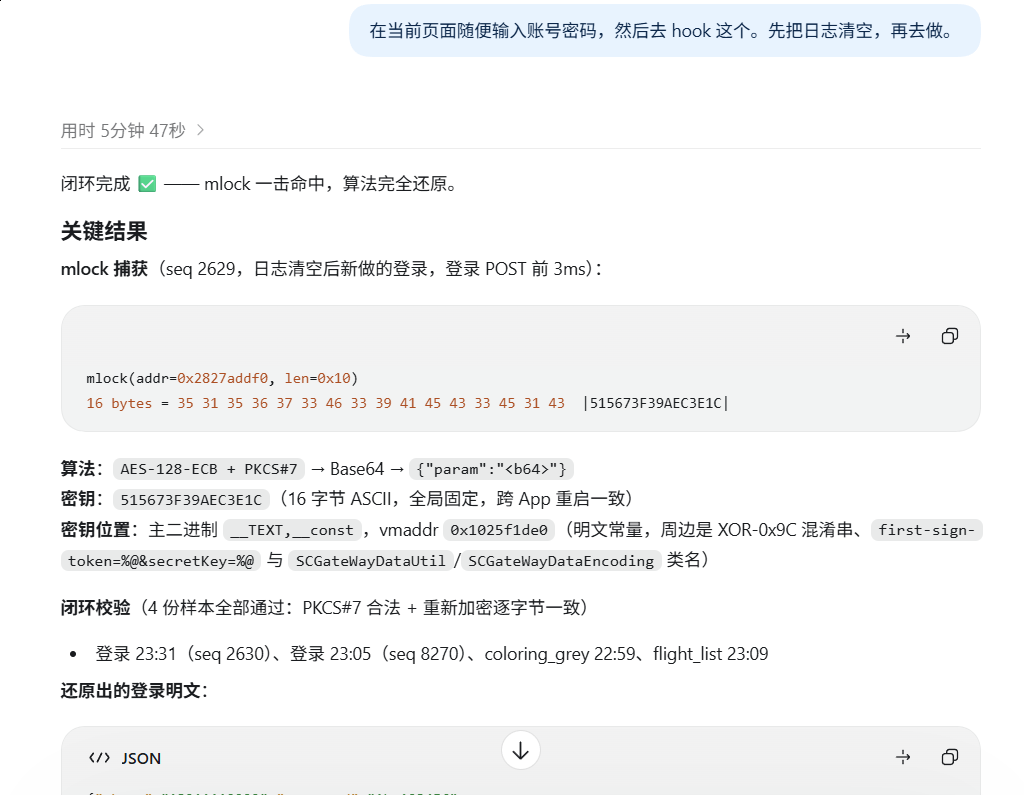Click the 关键结果 heading
The height and width of the screenshot is (795, 1024).
click(x=104, y=231)
